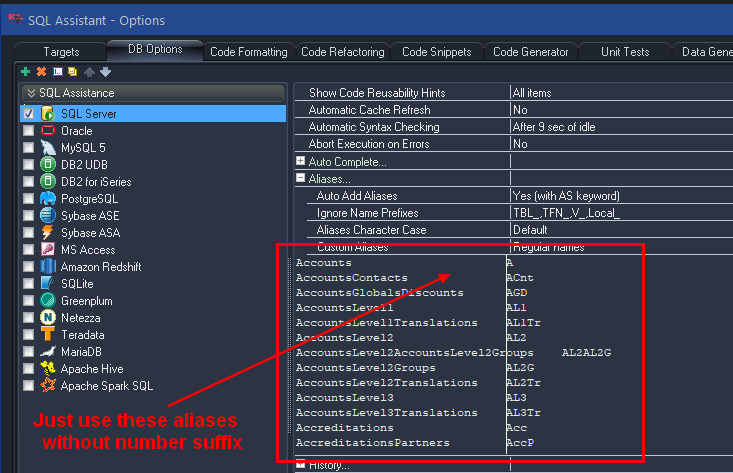Click the Sybase ASE globe icon
The width and height of the screenshot is (733, 473).
(48, 215)
